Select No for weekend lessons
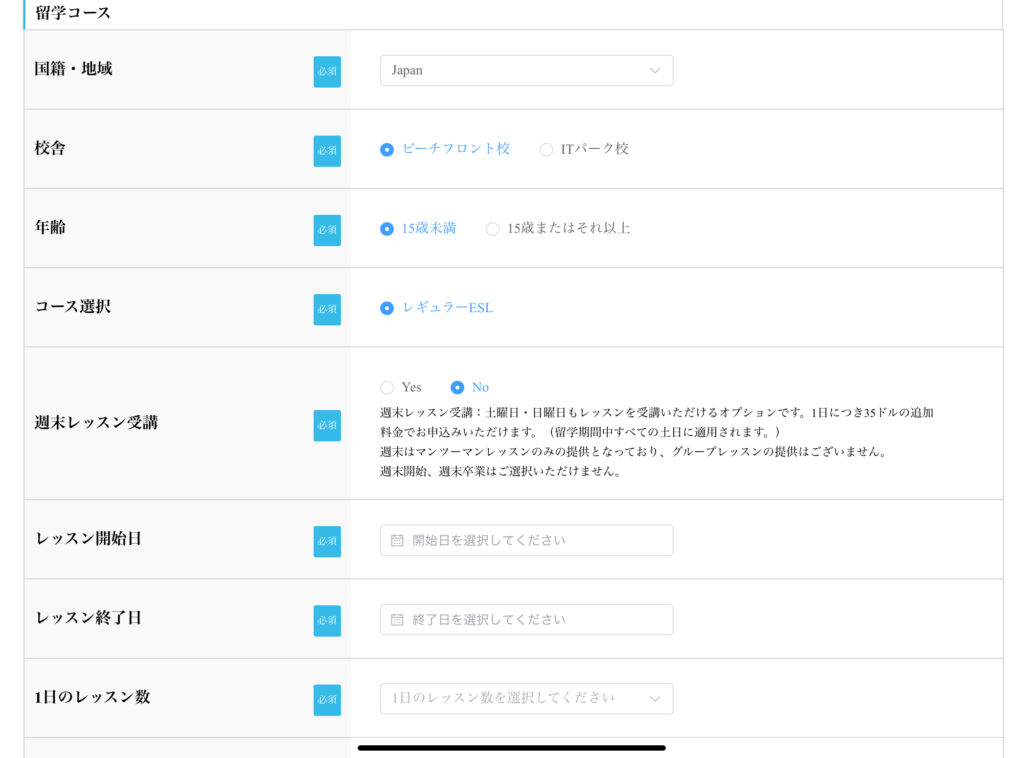Screen dimensions: 1024x758 457,387
